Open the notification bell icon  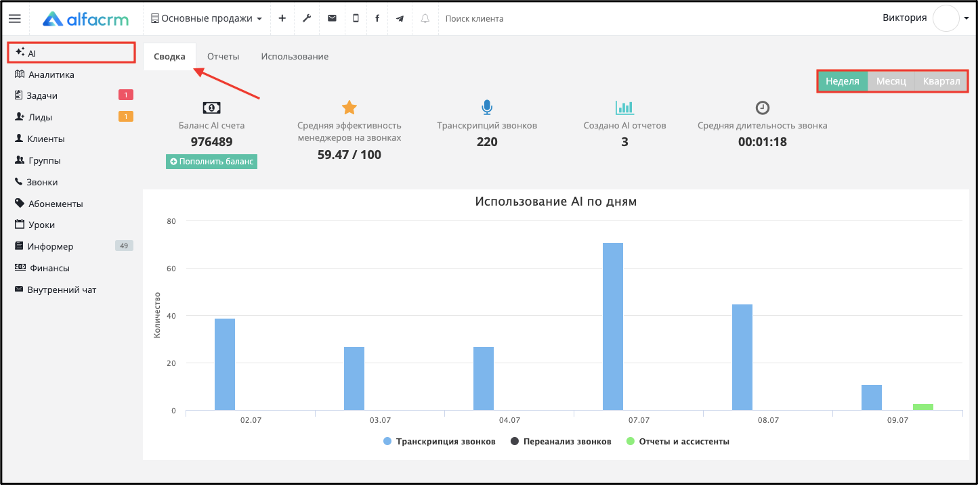point(425,19)
